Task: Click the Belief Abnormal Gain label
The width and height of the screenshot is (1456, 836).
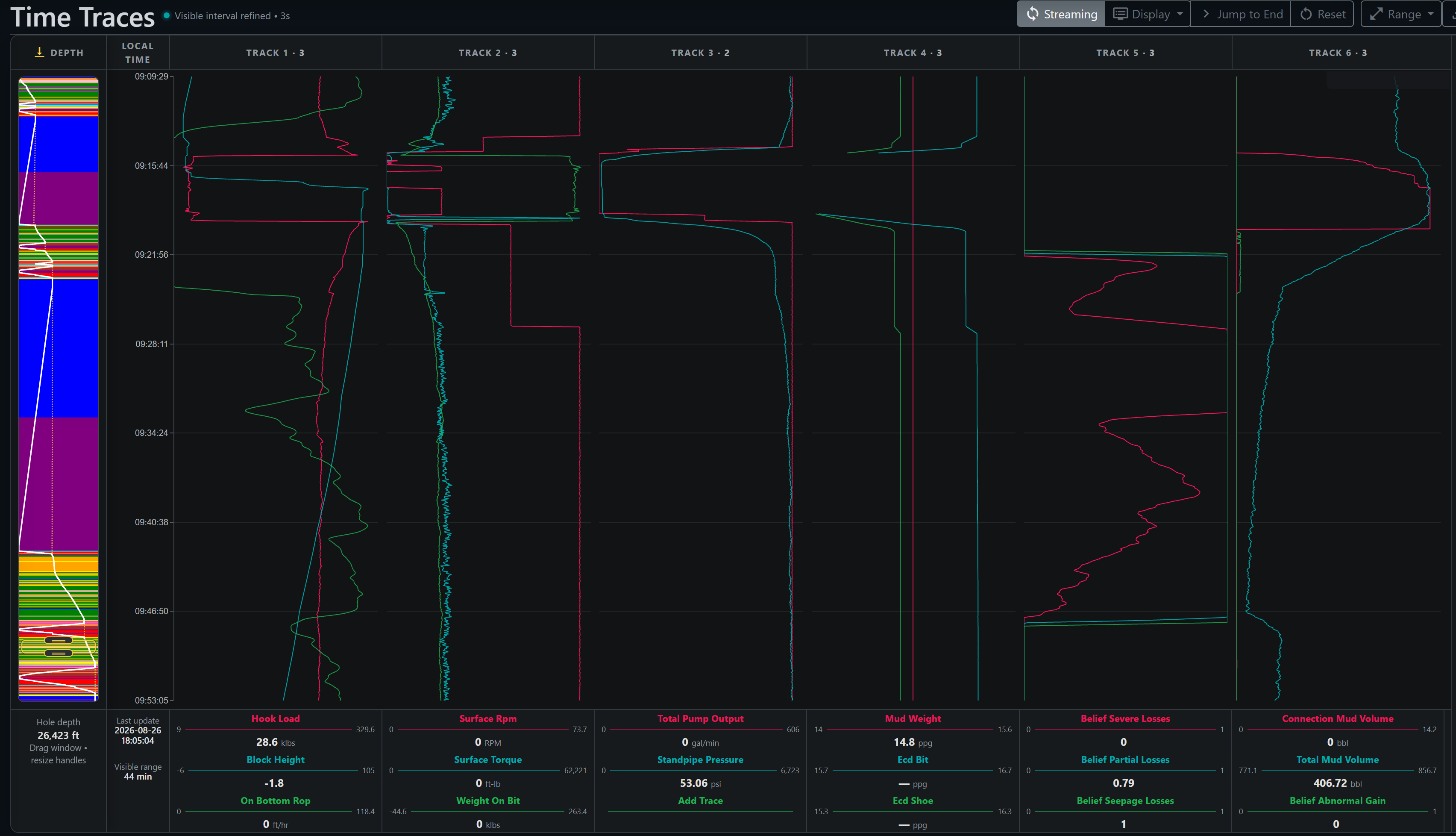Action: pyautogui.click(x=1338, y=801)
